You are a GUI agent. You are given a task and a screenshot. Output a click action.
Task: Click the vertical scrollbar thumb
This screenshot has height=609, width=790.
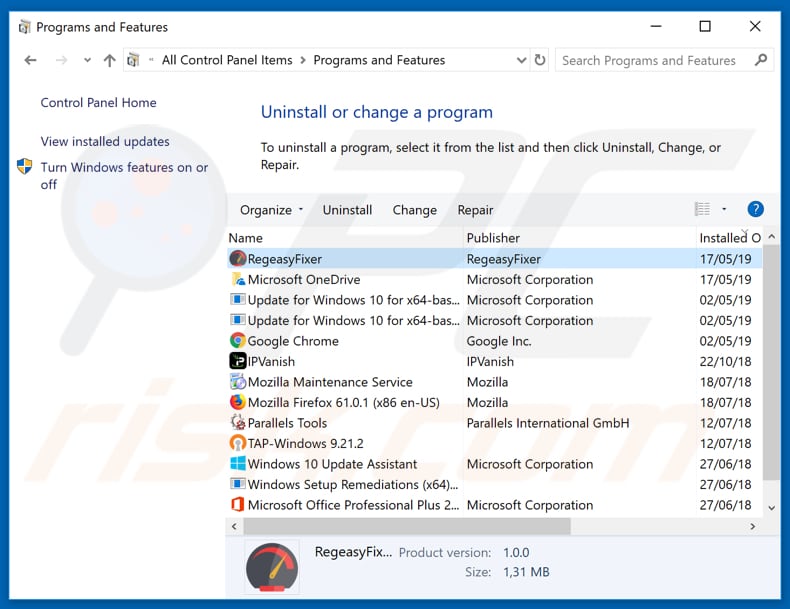(x=771, y=363)
